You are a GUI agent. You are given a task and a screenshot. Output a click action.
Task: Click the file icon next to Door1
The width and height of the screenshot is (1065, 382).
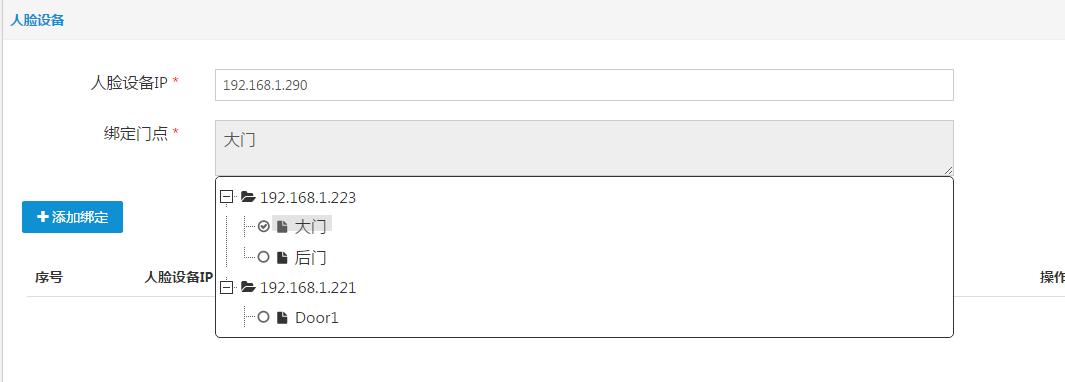pyautogui.click(x=282, y=317)
